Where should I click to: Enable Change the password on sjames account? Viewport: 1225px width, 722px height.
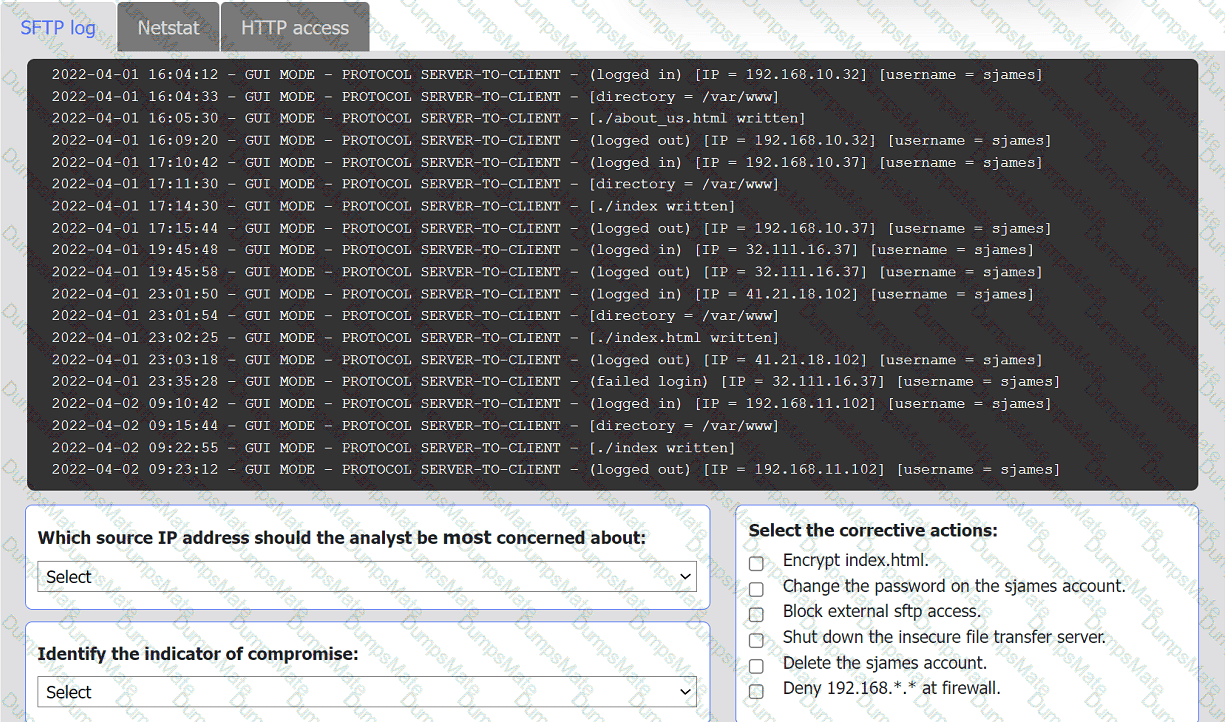(757, 589)
